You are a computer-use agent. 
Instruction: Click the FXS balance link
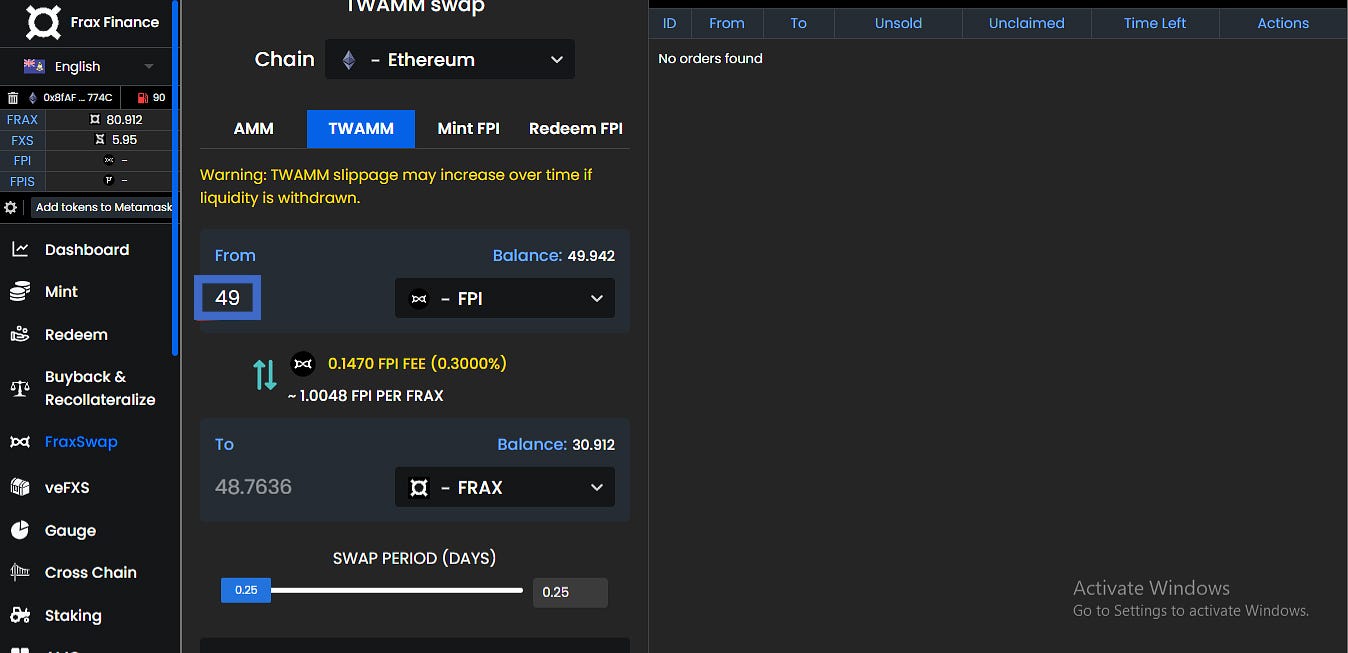click(22, 140)
